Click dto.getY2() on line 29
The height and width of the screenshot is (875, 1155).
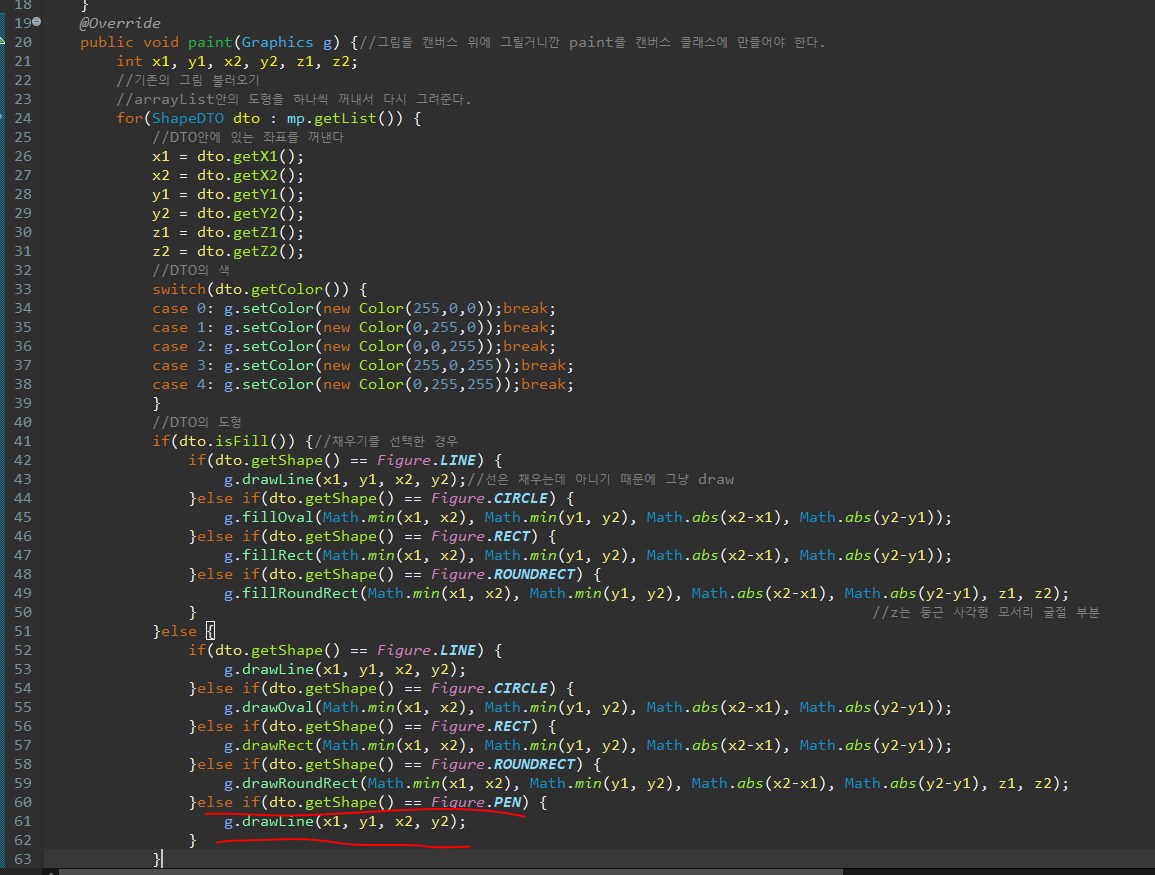coord(247,214)
